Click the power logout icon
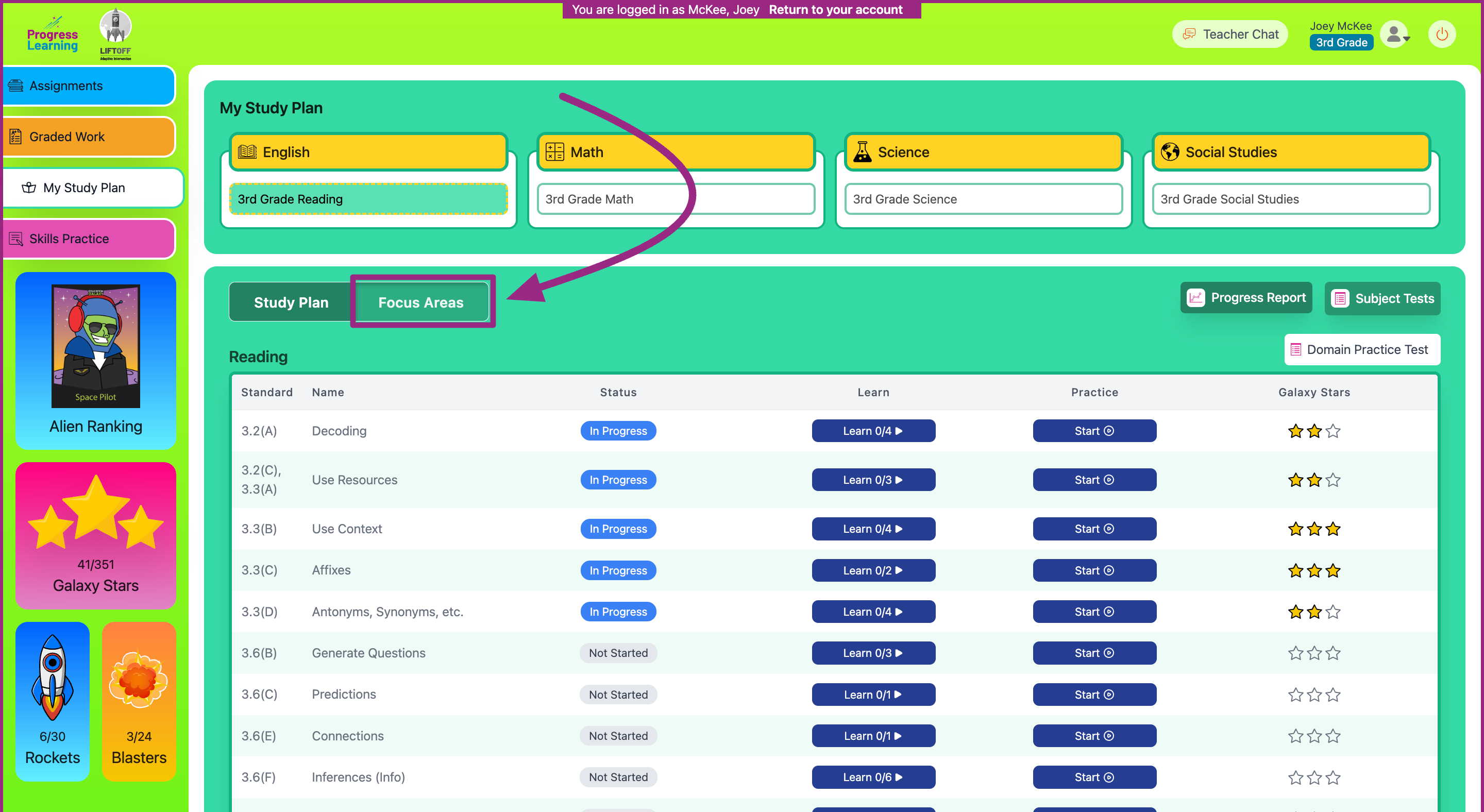Image resolution: width=1484 pixels, height=812 pixels. (x=1441, y=35)
